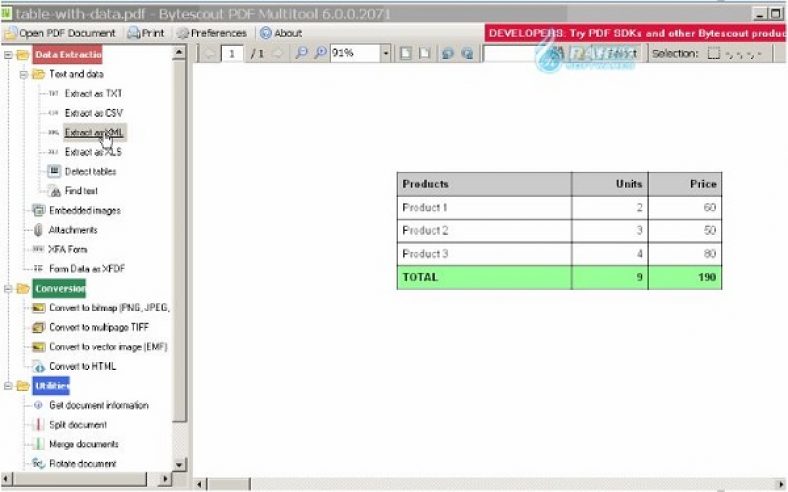Open PDF Document from the toolbar
This screenshot has width=788, height=492.
click(x=60, y=33)
